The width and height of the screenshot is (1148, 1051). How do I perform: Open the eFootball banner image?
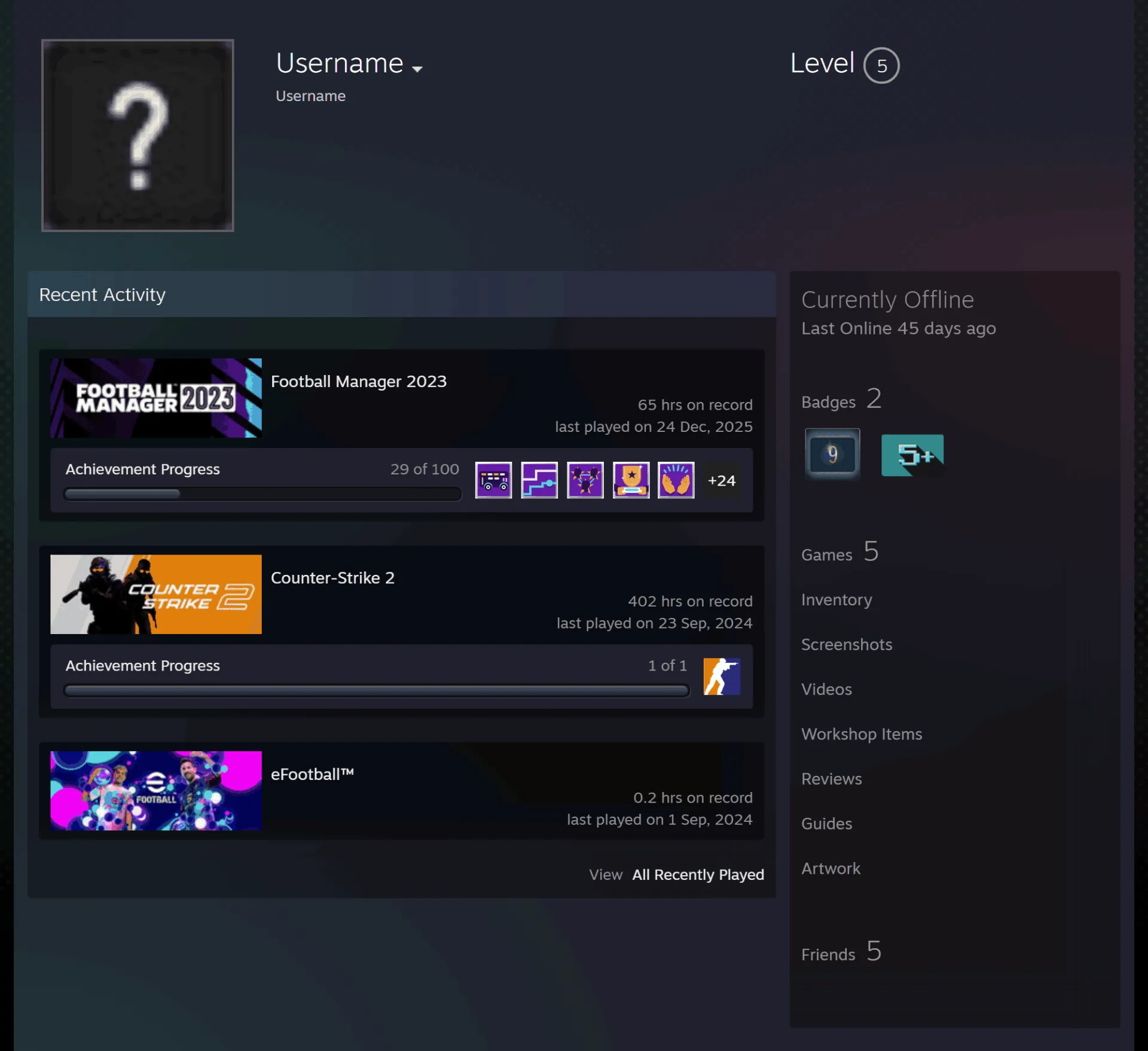(x=156, y=791)
